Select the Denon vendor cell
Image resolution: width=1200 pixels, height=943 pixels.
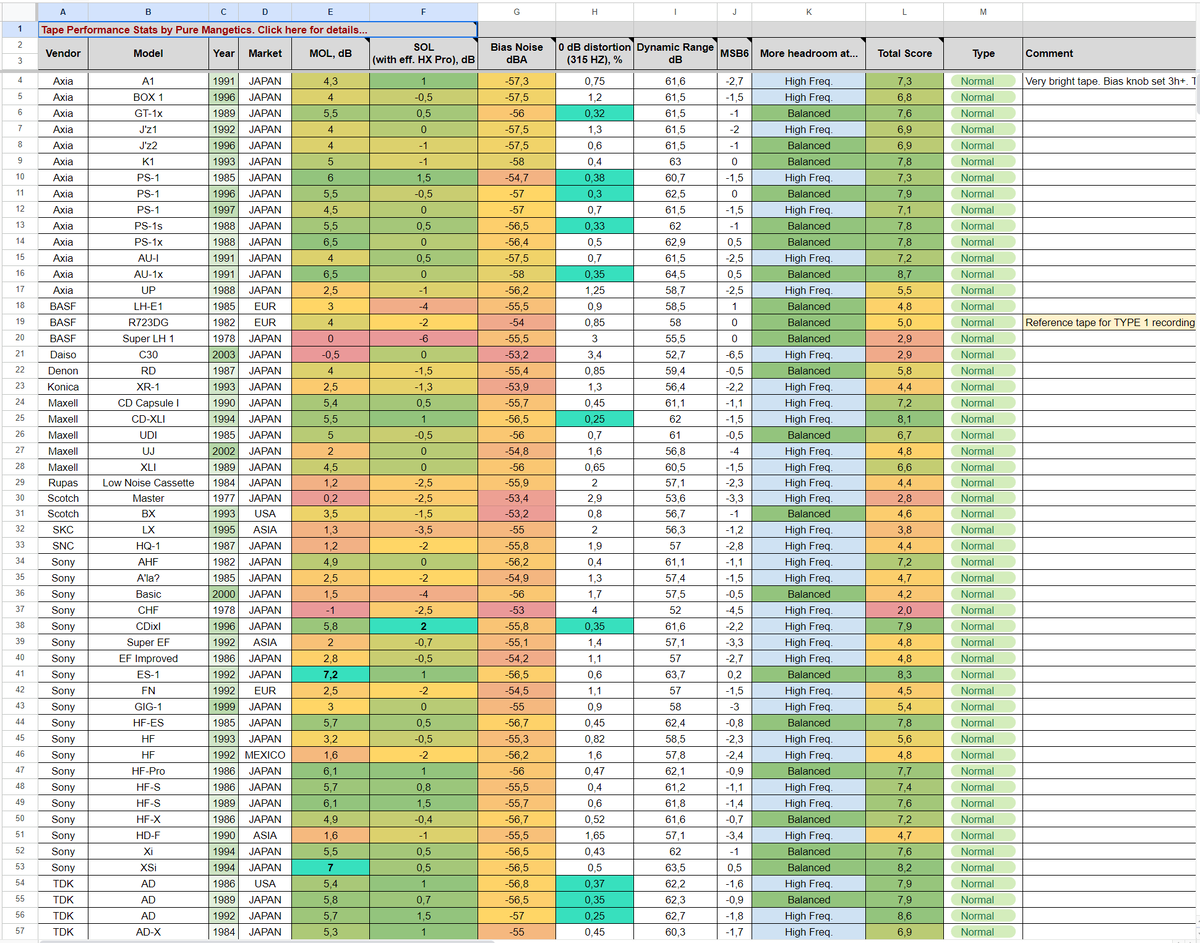tap(63, 370)
